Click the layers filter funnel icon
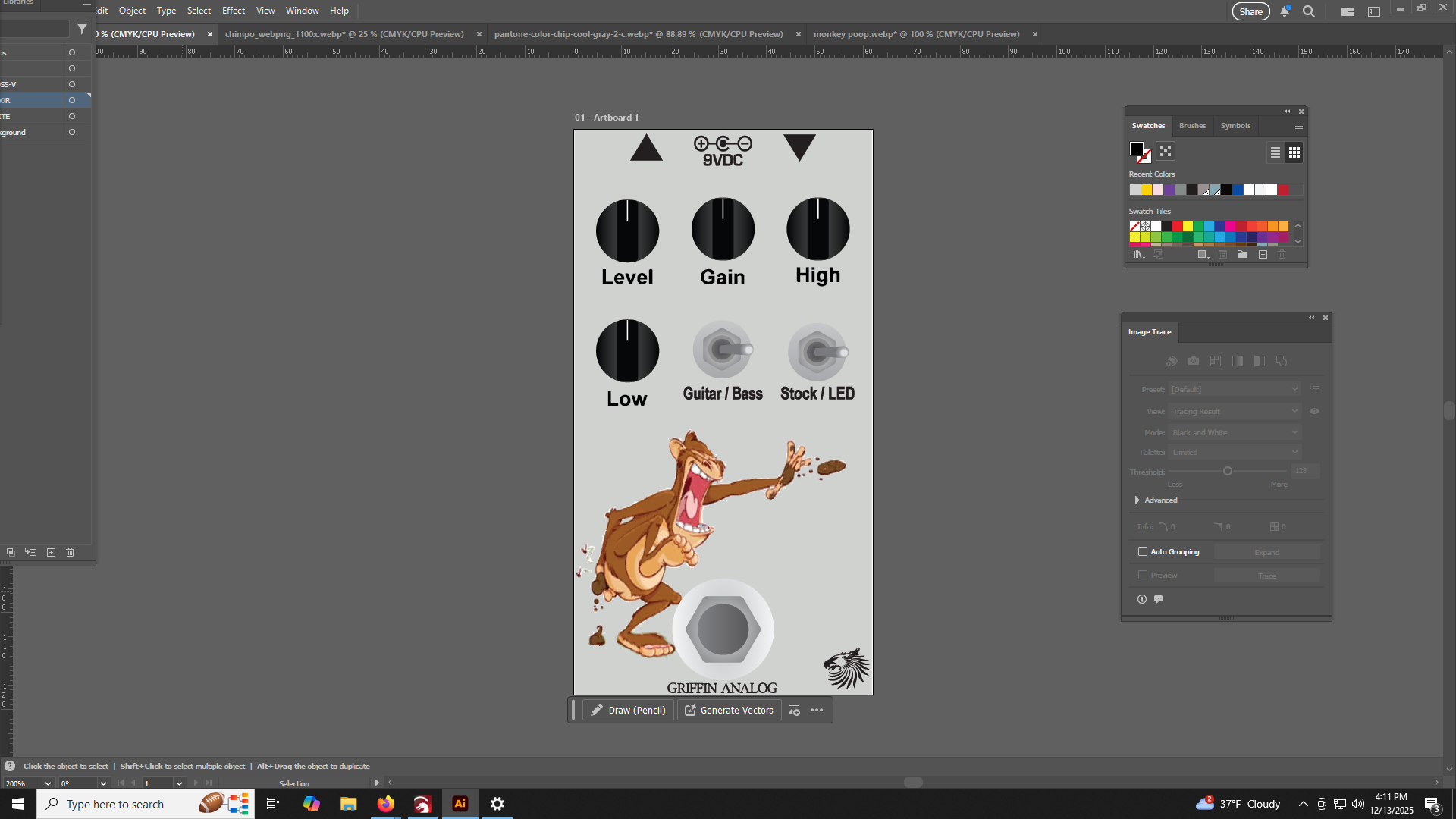 [x=82, y=29]
